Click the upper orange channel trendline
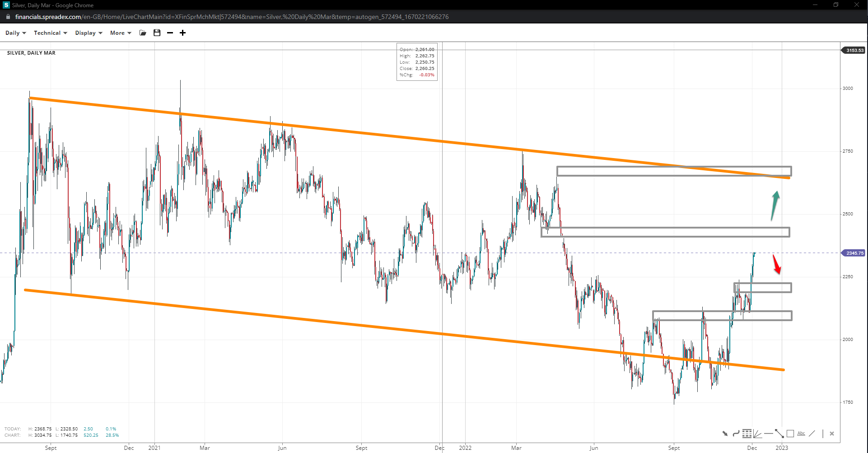868x453 pixels. [x=400, y=139]
